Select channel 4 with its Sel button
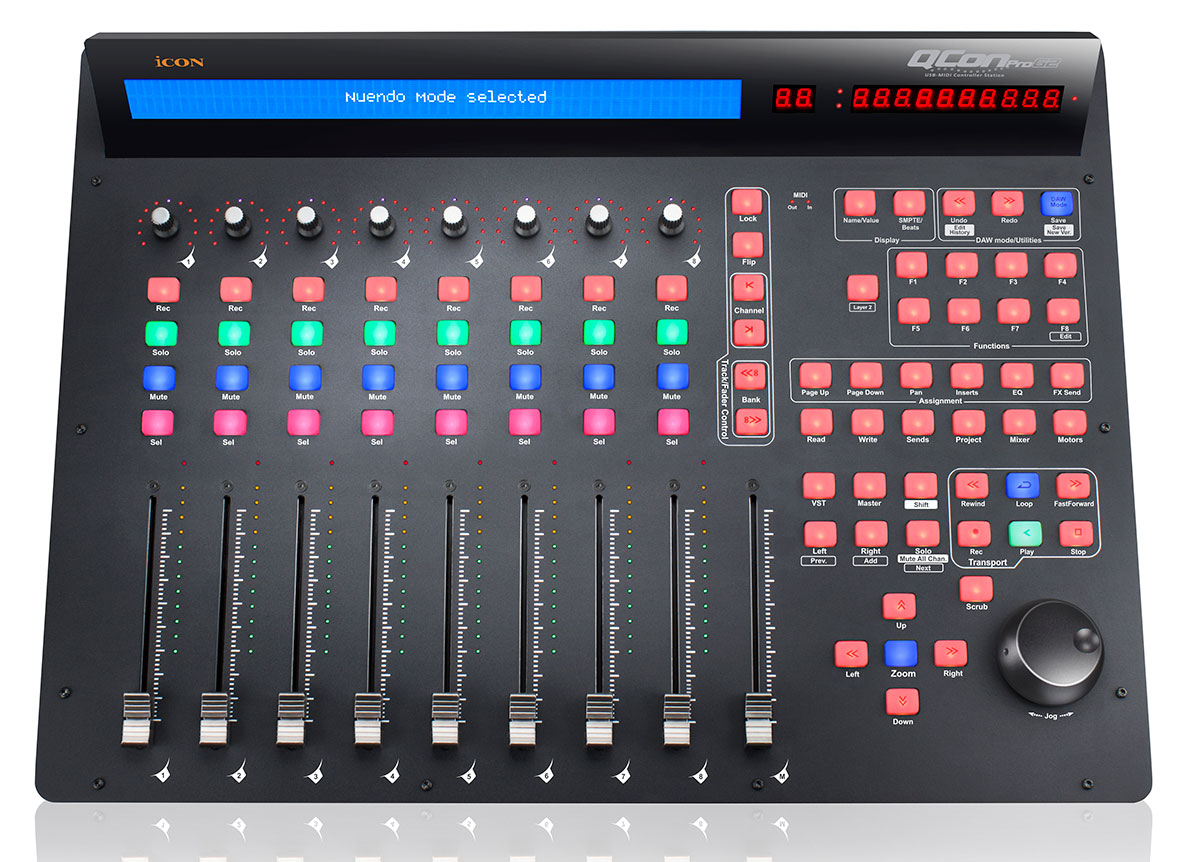Screen dimensions: 1189x862 click(377, 422)
